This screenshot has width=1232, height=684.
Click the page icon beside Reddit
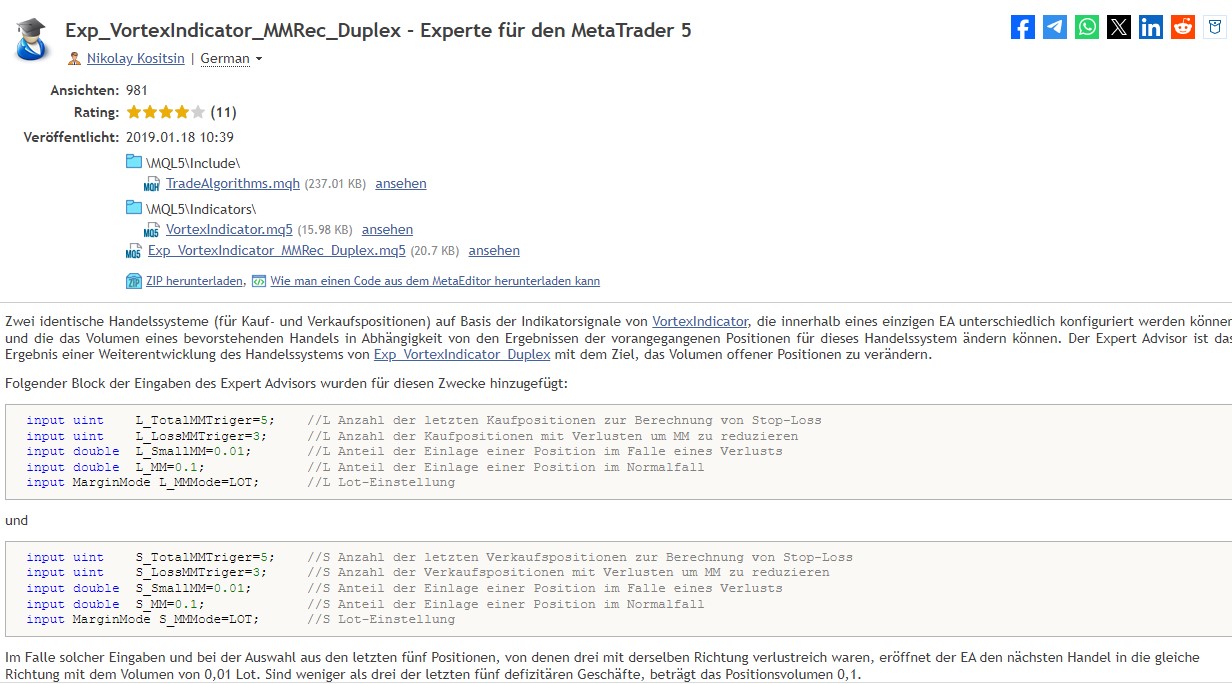point(1215,27)
